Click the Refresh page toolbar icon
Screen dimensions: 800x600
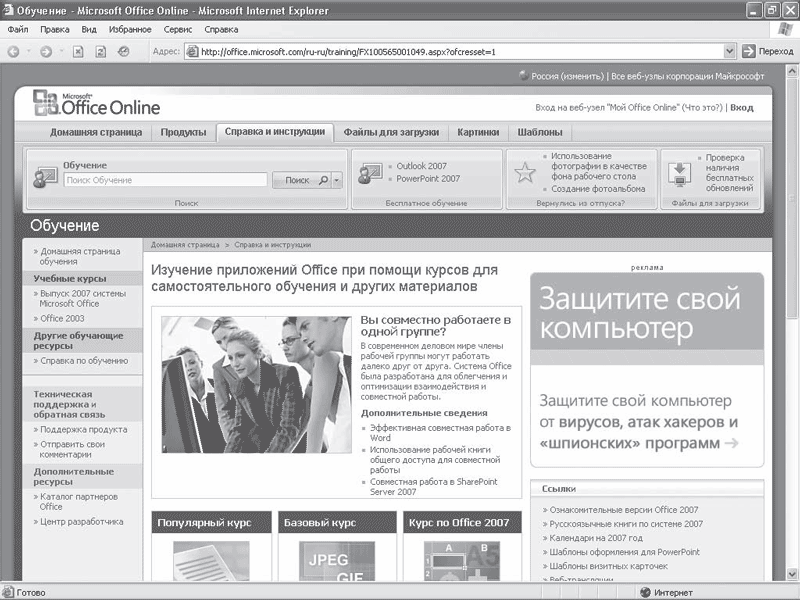point(101,52)
